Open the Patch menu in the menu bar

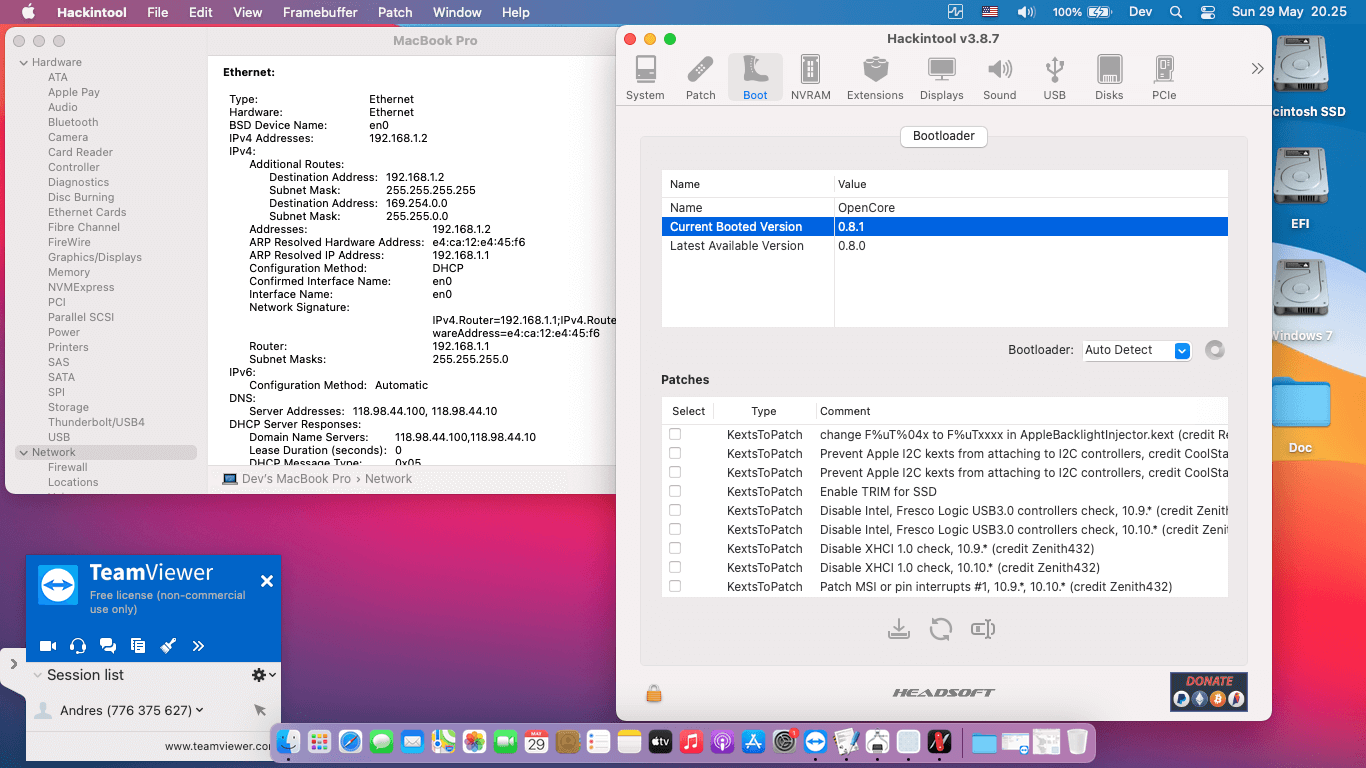[395, 12]
